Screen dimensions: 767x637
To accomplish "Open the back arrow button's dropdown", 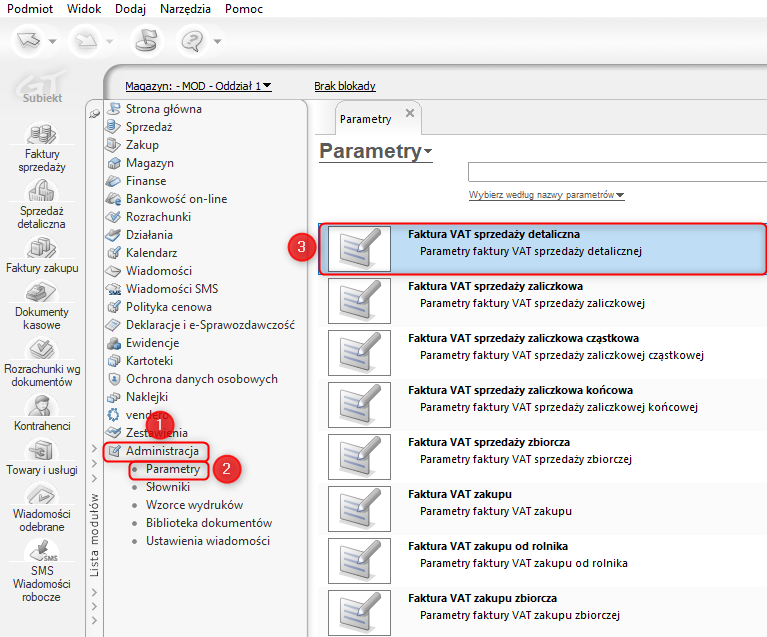I will click(52, 42).
